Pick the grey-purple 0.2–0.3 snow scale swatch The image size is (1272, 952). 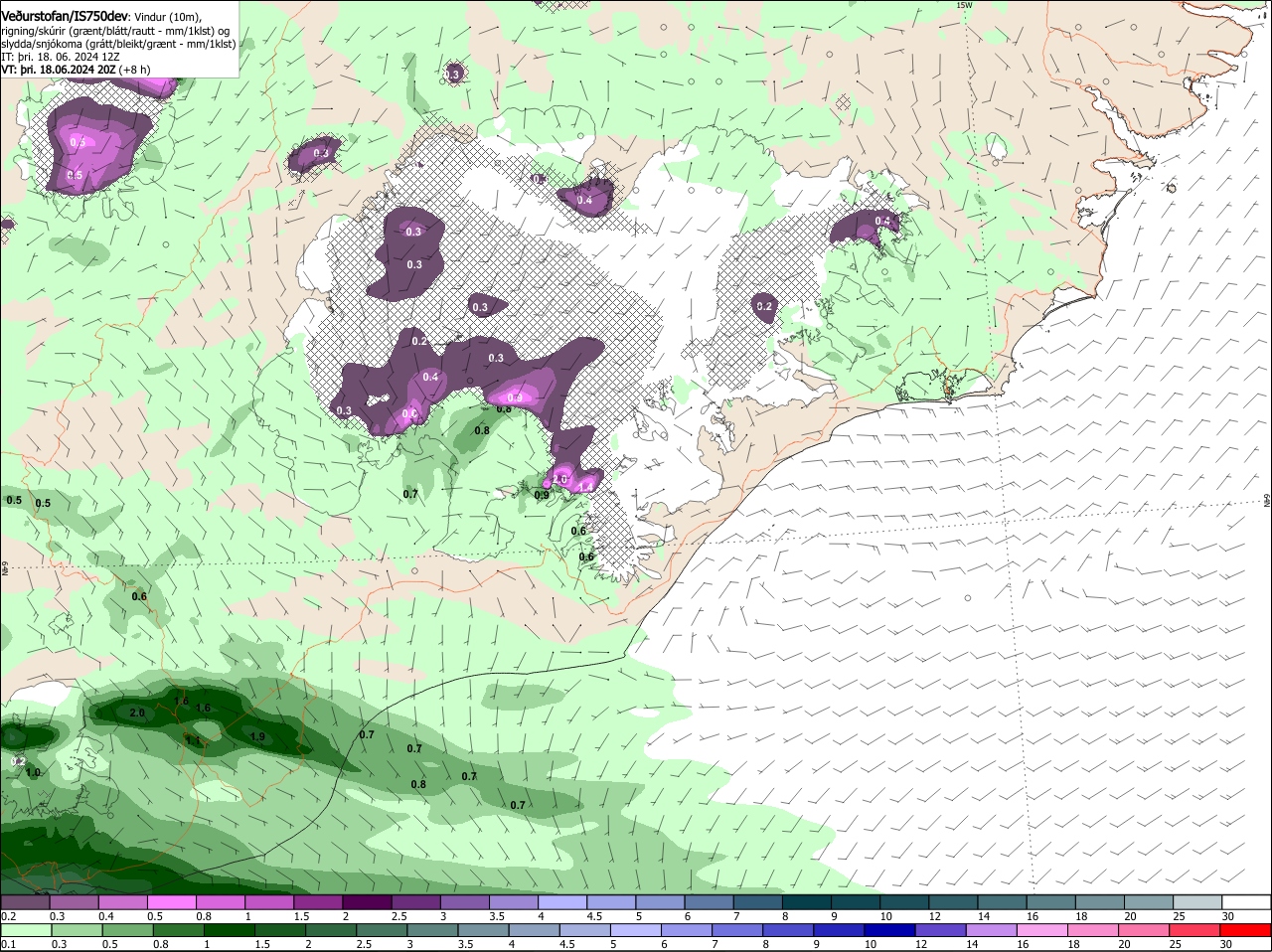pos(25,902)
